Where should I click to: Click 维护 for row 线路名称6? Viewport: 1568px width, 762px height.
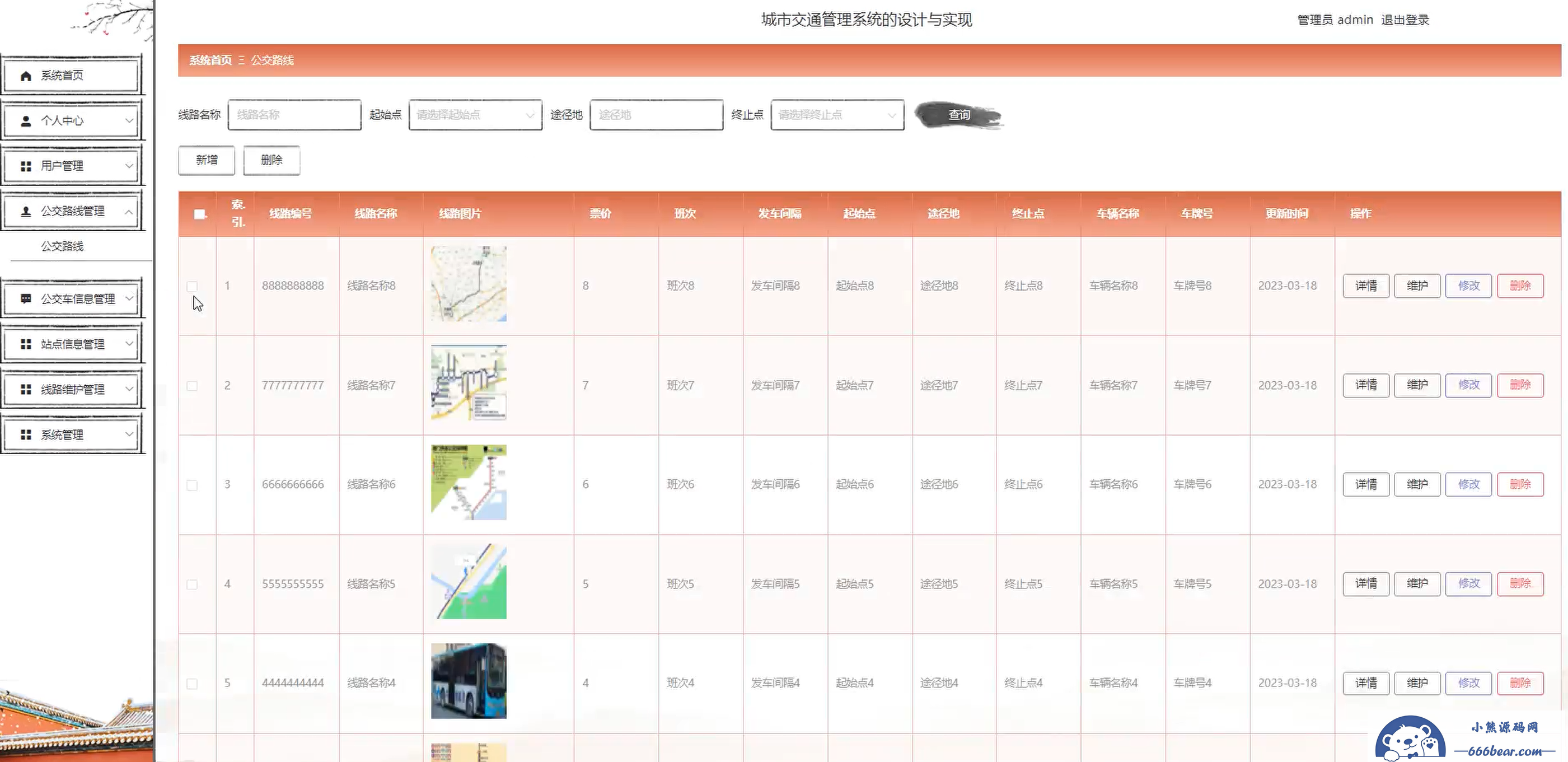point(1417,484)
